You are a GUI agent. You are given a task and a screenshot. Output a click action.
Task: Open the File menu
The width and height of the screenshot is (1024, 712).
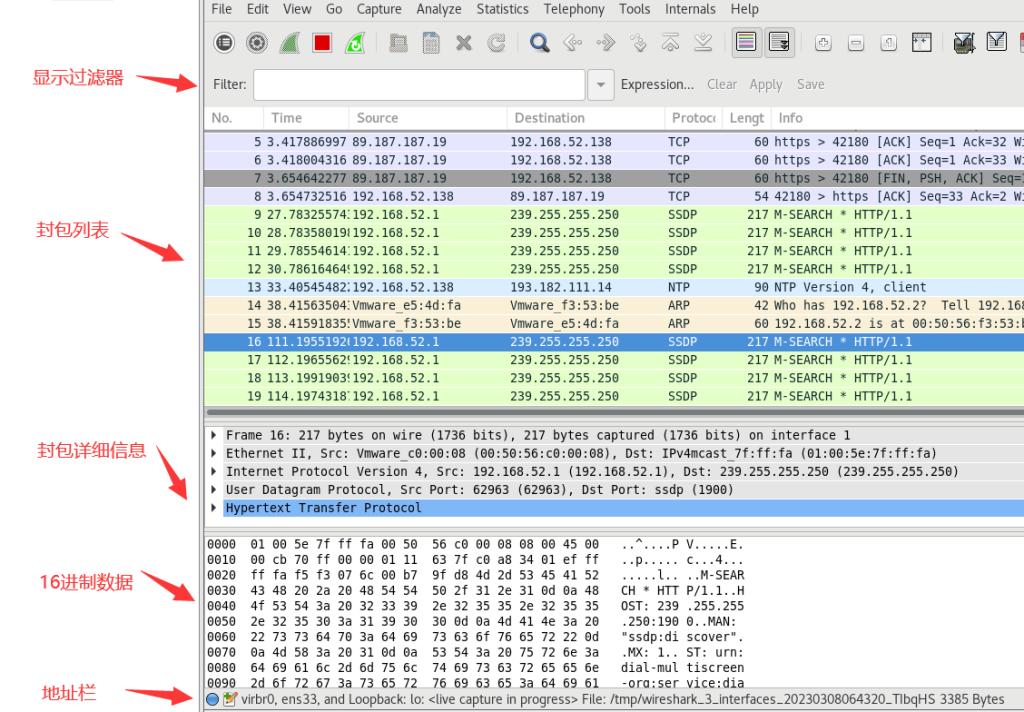pyautogui.click(x=221, y=9)
